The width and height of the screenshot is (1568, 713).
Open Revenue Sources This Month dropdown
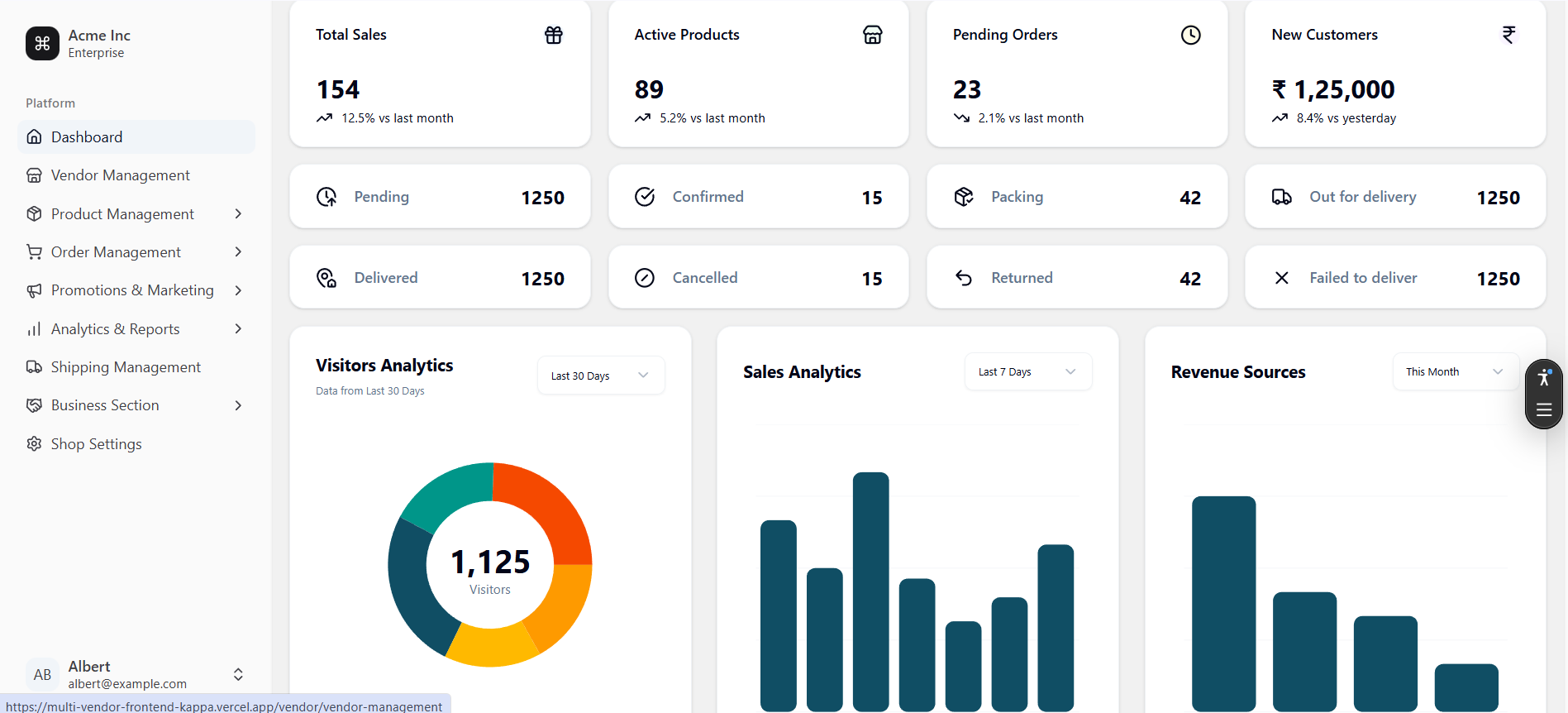click(x=1455, y=372)
